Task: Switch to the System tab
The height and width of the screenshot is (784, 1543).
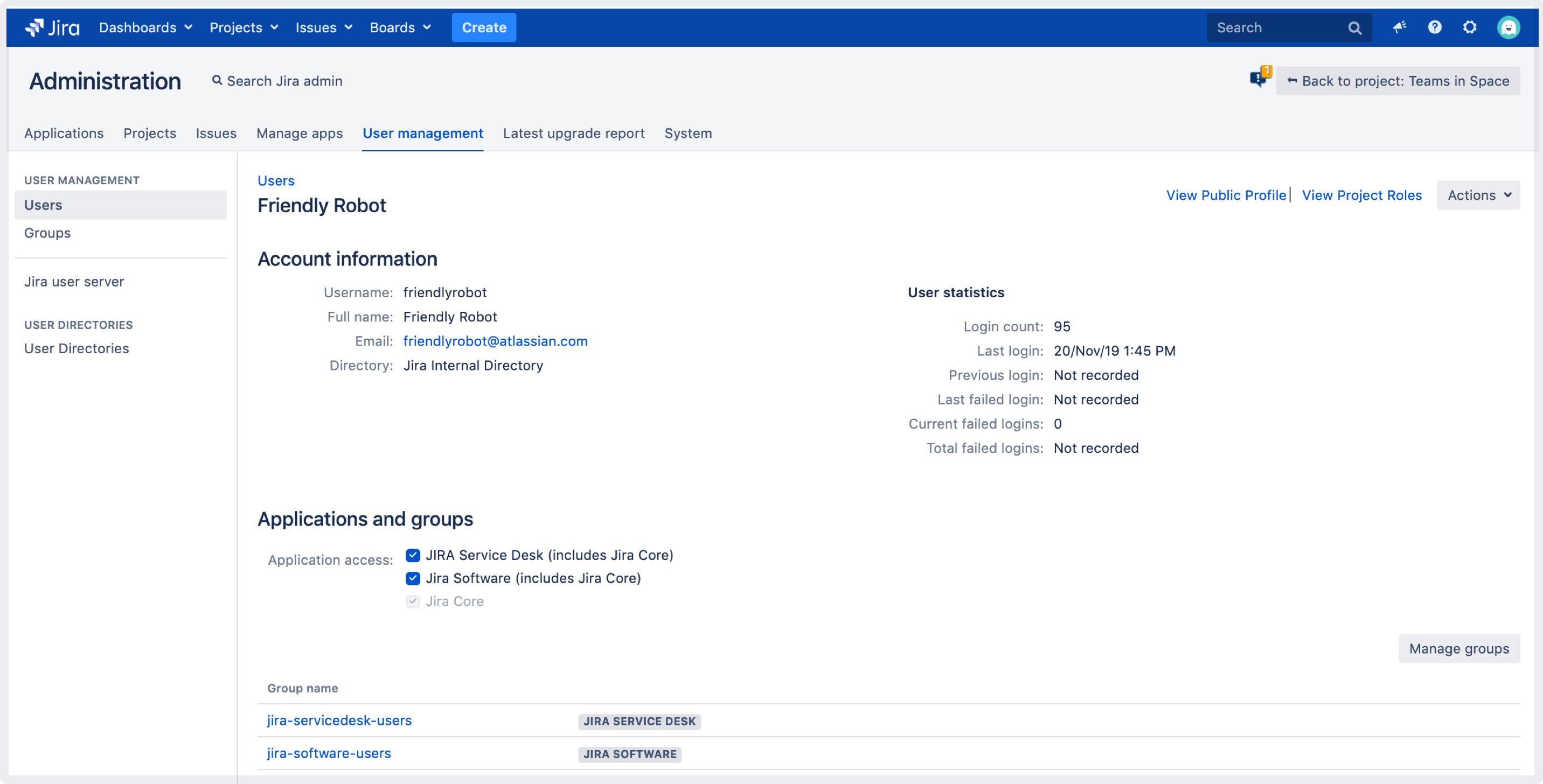Action: (x=688, y=134)
